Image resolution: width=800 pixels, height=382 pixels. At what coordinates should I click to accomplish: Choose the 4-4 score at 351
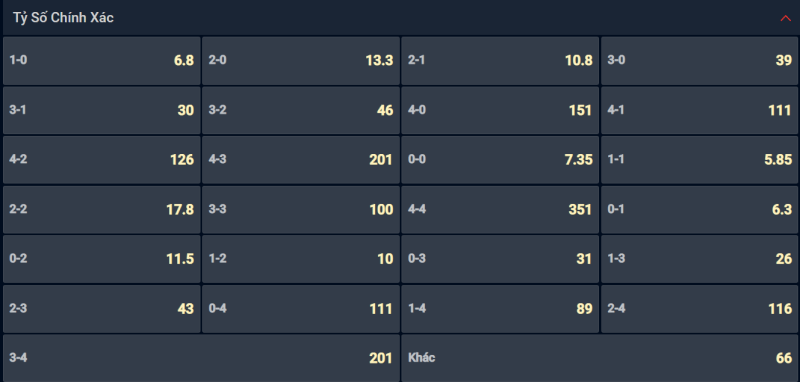click(x=500, y=210)
